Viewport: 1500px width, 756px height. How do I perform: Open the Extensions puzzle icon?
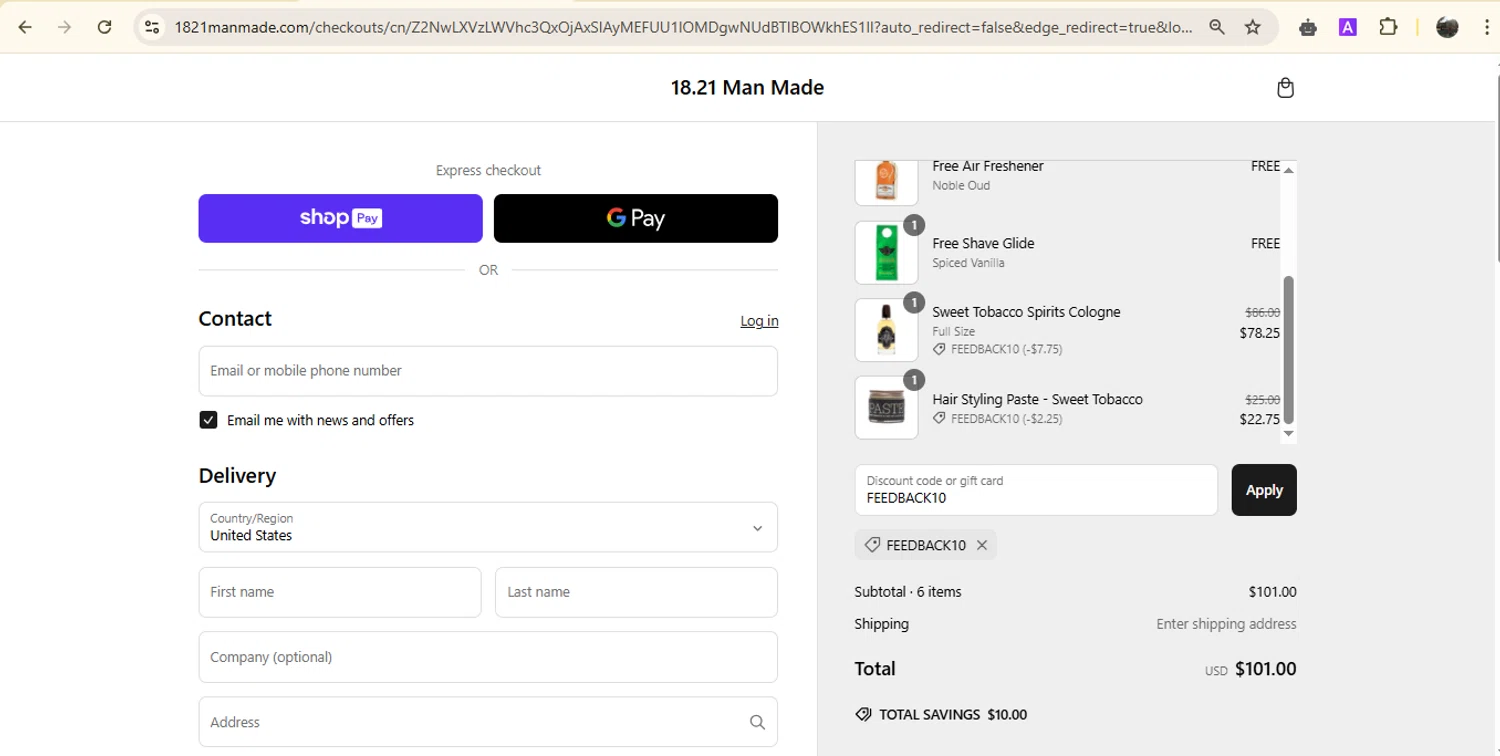[x=1388, y=27]
